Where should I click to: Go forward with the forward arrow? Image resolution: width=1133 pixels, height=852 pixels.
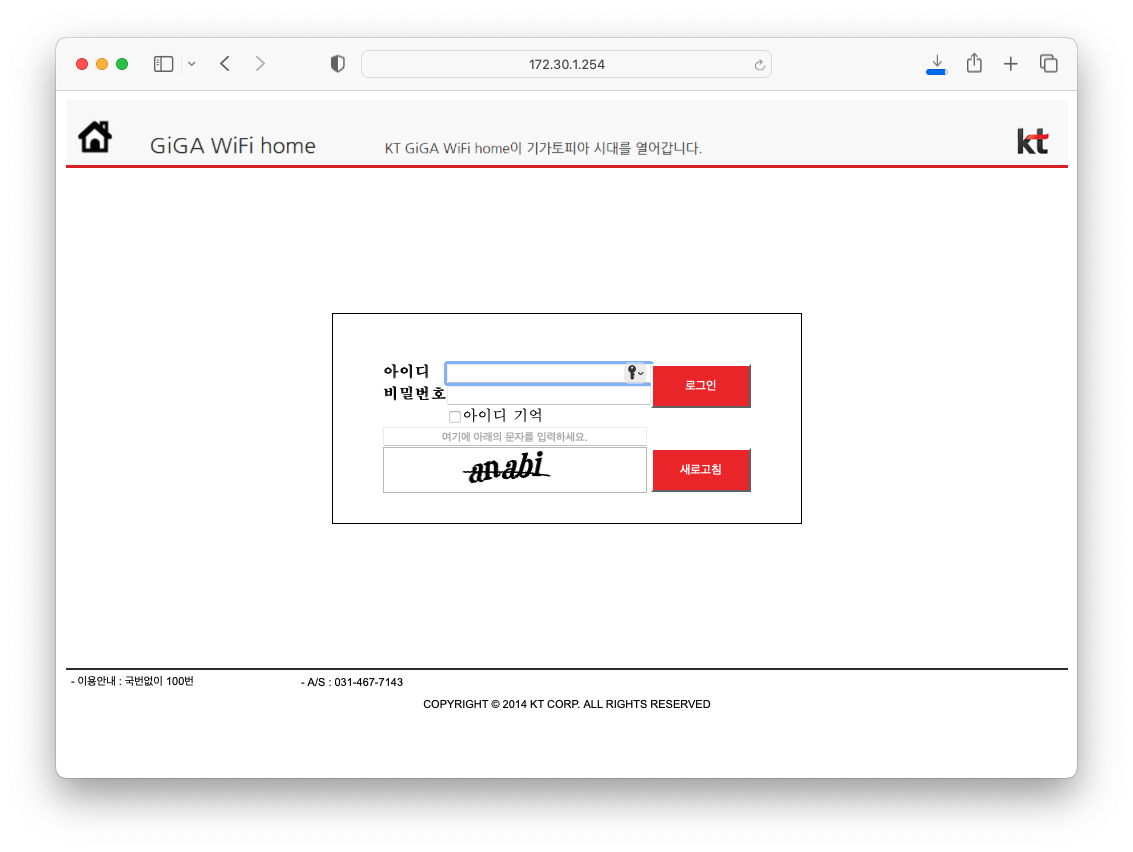pos(260,64)
